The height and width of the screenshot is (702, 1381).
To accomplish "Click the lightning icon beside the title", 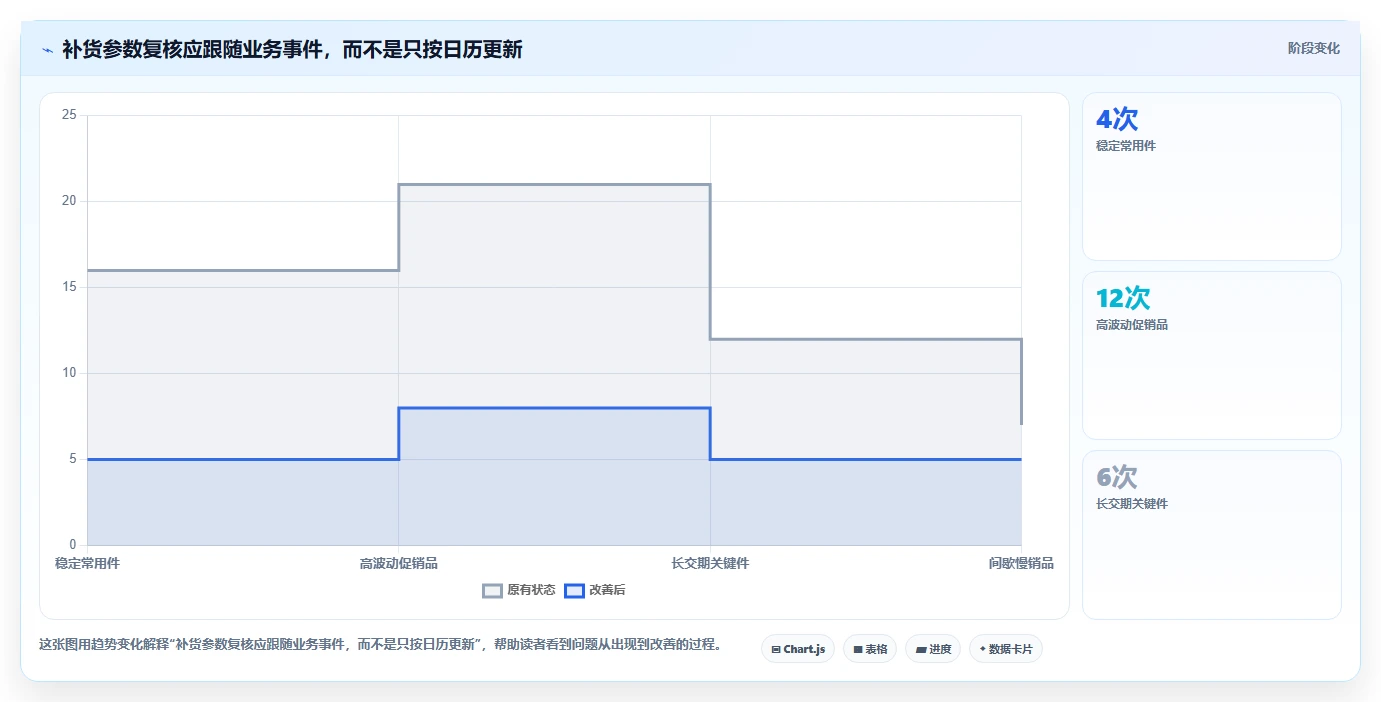I will click(x=47, y=49).
